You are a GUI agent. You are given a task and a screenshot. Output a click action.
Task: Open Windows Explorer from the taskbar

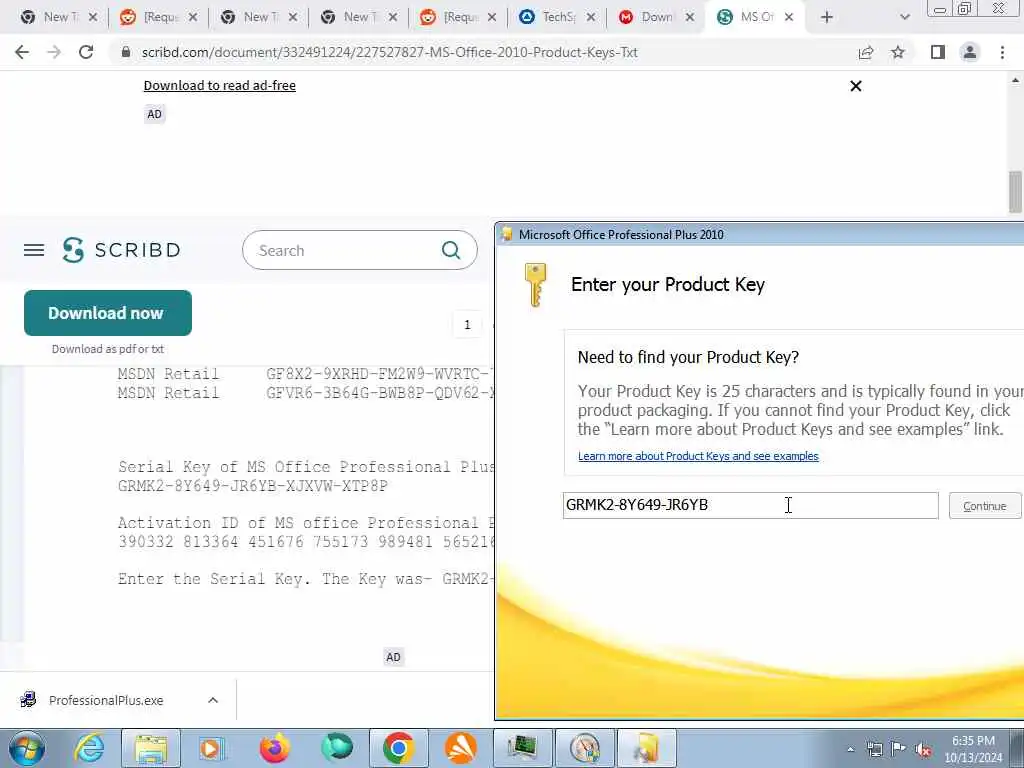(152, 748)
